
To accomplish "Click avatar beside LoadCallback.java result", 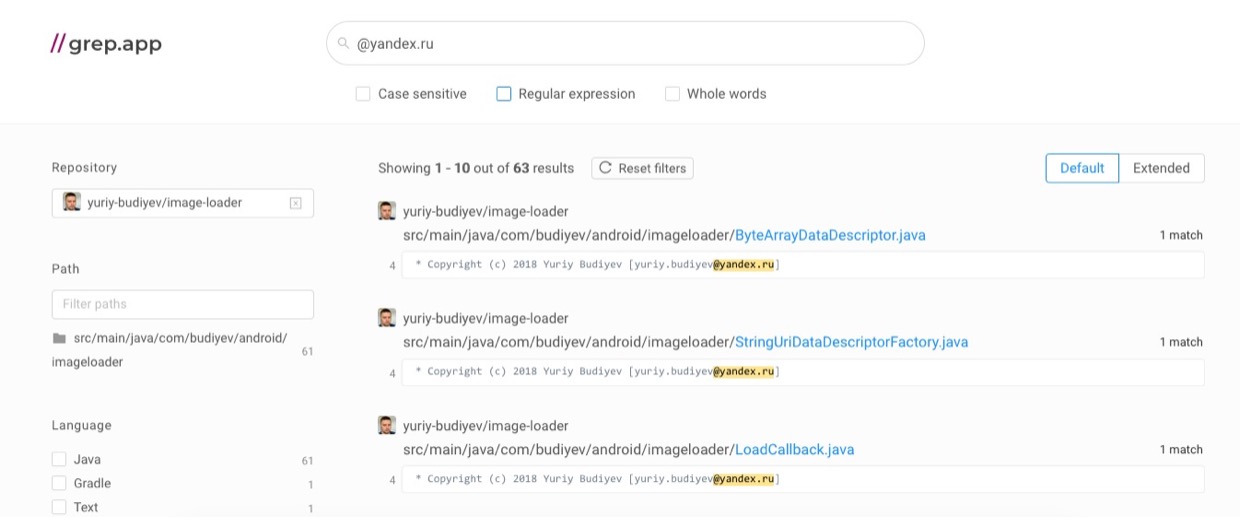I will (387, 425).
